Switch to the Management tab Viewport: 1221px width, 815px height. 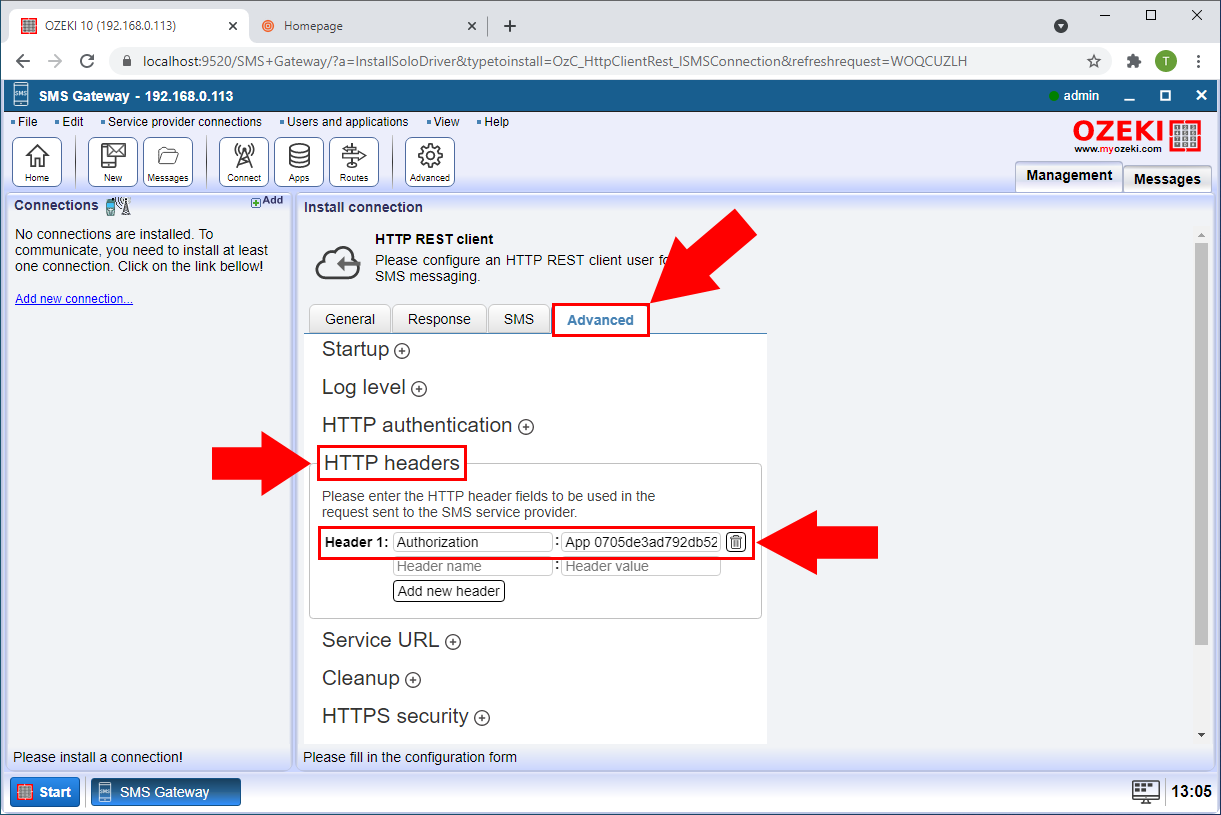pyautogui.click(x=1069, y=176)
